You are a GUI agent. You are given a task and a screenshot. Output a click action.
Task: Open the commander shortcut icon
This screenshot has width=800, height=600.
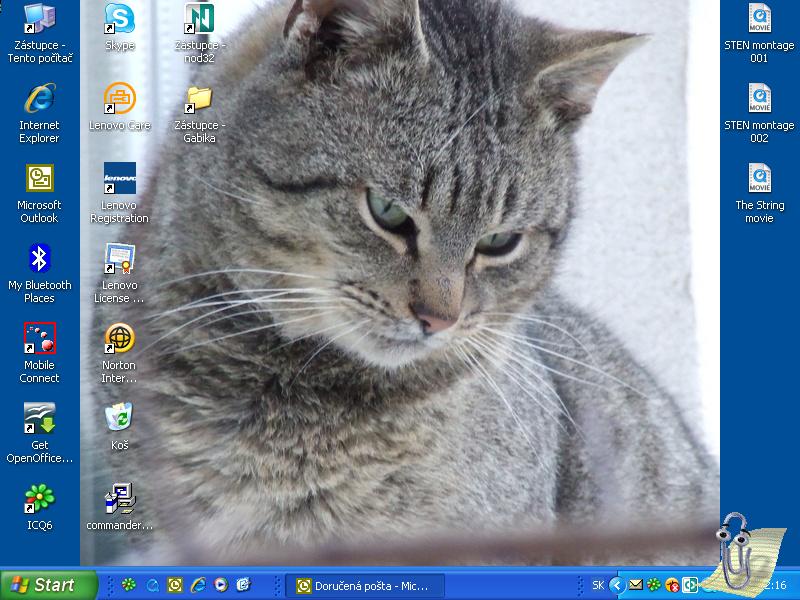(119, 498)
